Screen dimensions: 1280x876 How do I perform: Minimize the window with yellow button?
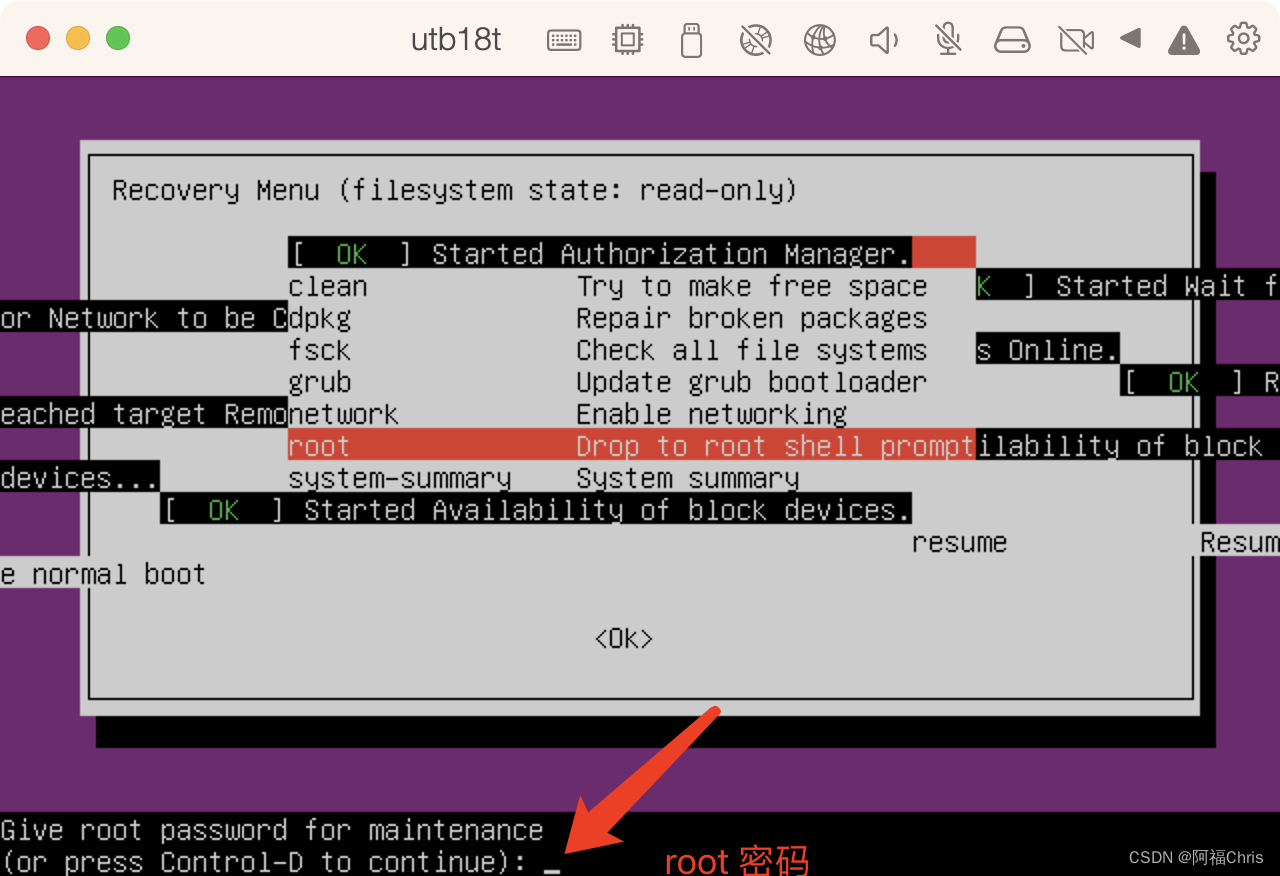click(x=78, y=39)
